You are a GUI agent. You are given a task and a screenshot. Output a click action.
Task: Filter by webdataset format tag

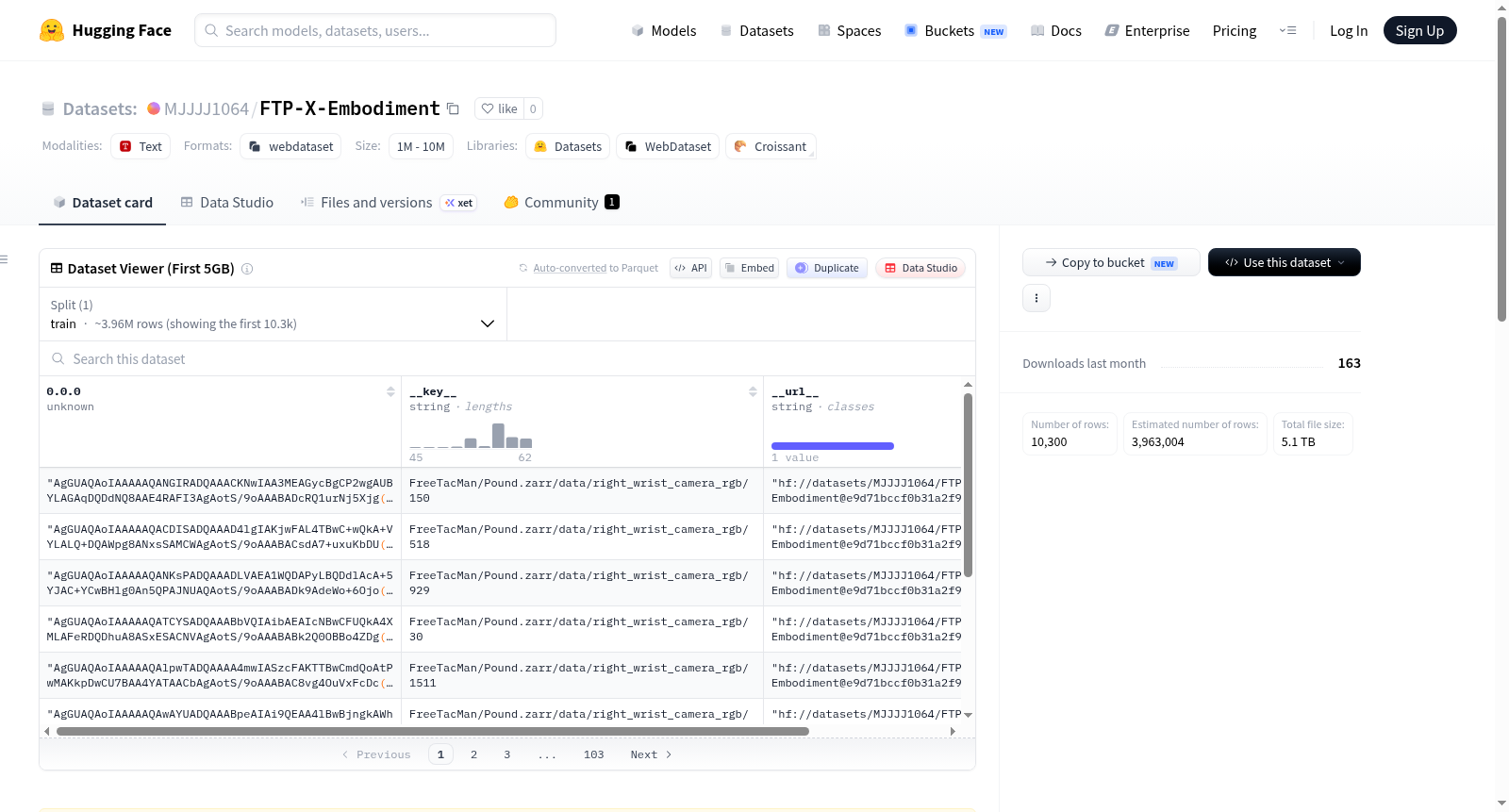coord(290,146)
